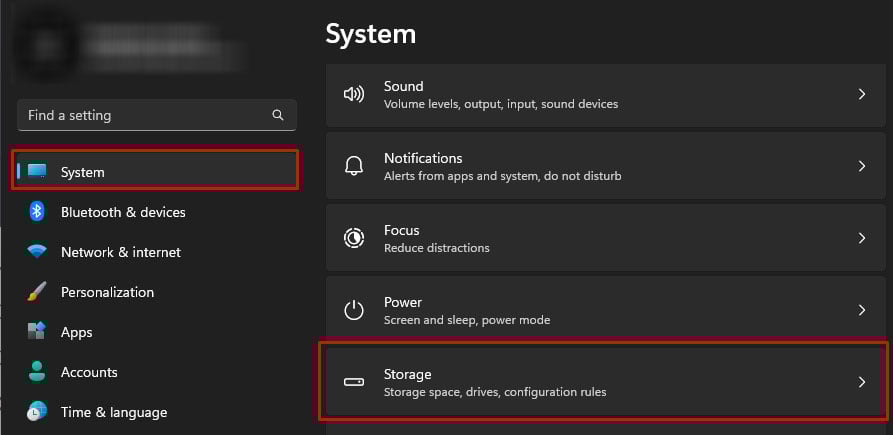Click the Notifications bell icon

click(354, 166)
